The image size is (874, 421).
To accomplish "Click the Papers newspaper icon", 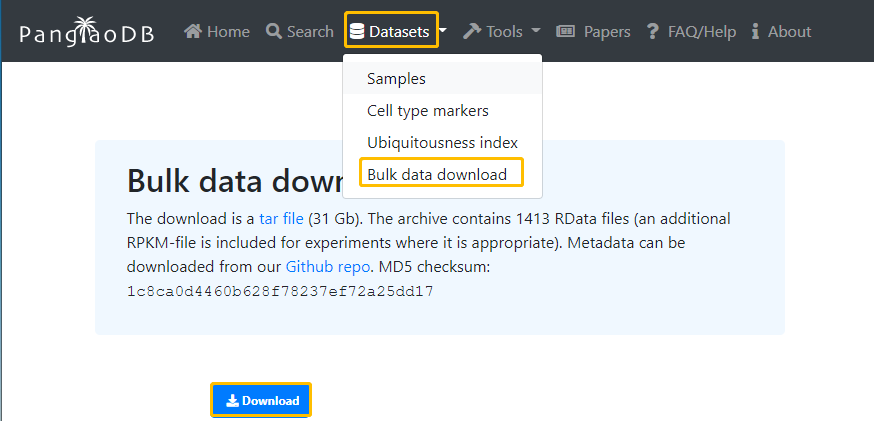I will click(x=566, y=32).
